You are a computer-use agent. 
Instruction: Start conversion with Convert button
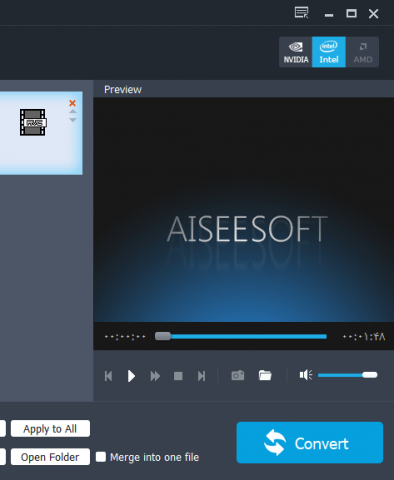pos(310,443)
